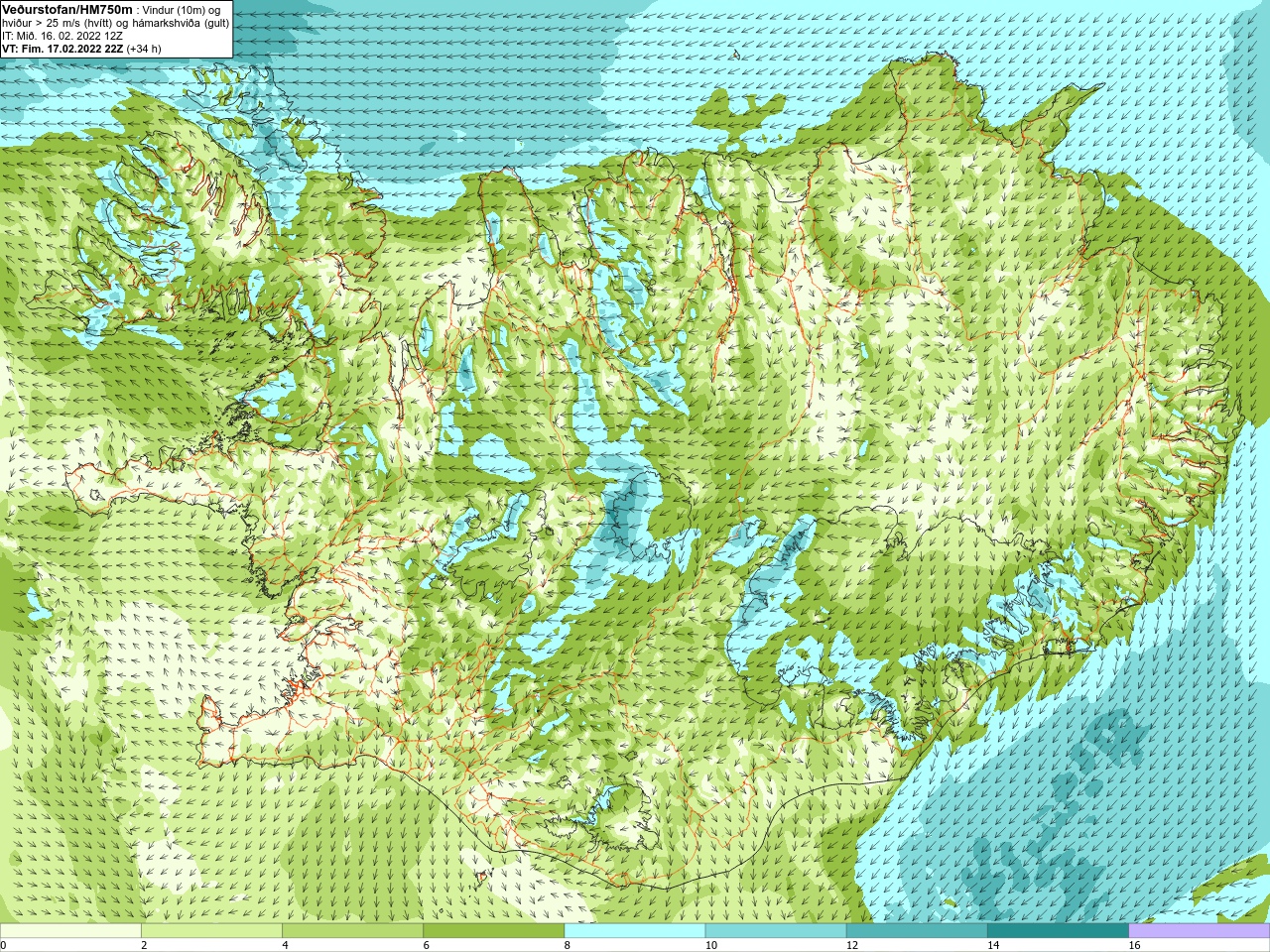Click the legend scale label 14

pos(993,945)
